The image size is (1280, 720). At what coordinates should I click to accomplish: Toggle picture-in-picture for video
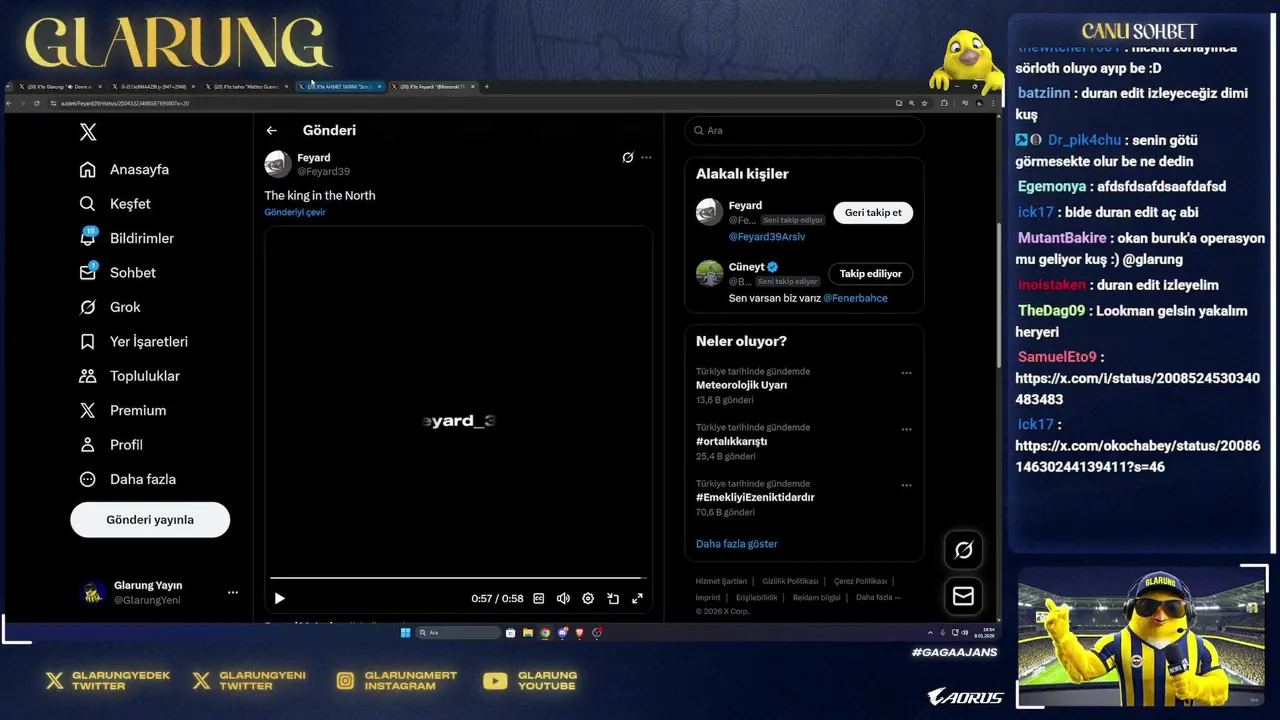click(613, 598)
